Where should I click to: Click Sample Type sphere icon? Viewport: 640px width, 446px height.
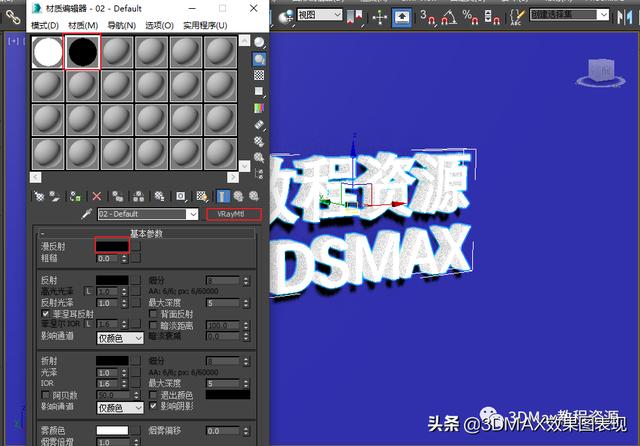point(259,42)
